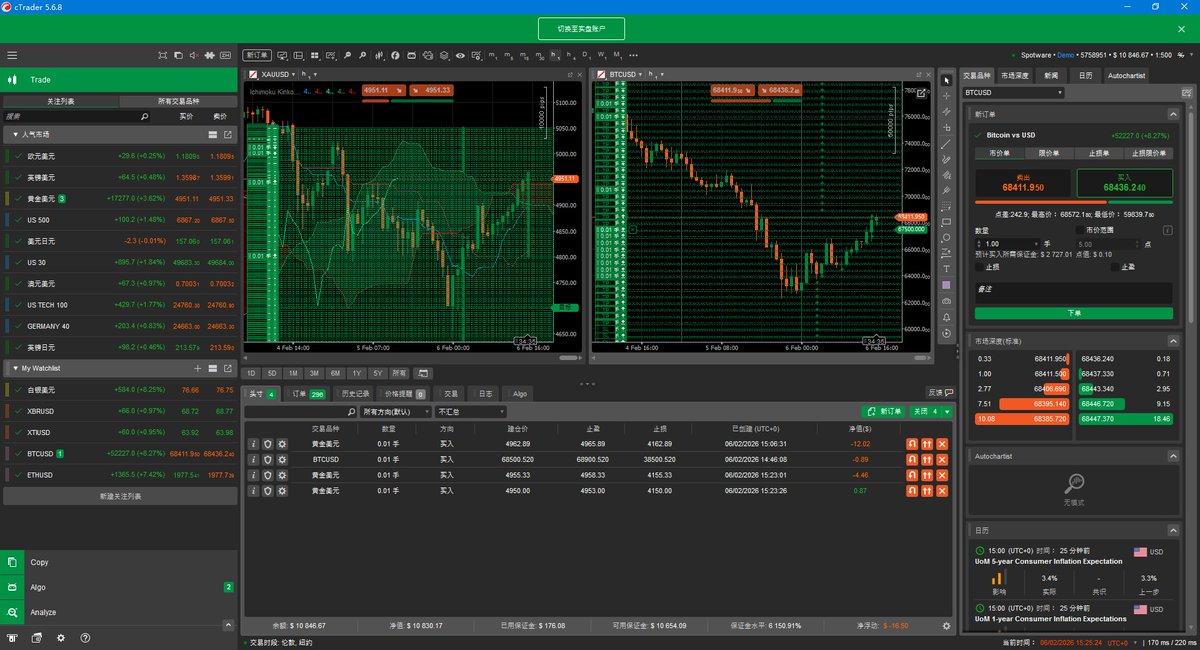Open help question mark icon bottom-left
The image size is (1200, 650).
tap(86, 637)
